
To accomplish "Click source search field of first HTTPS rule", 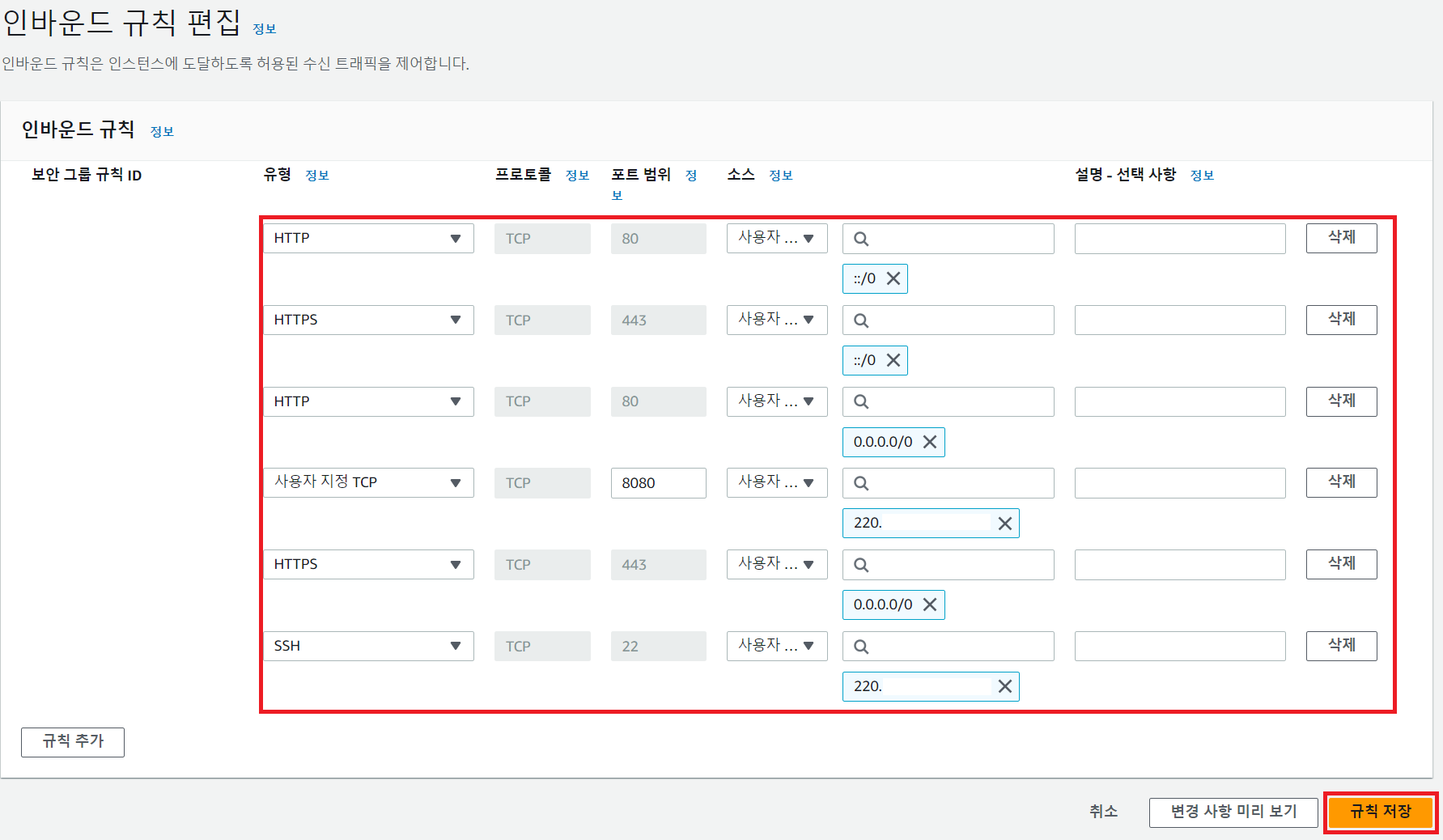I will pyautogui.click(x=949, y=320).
